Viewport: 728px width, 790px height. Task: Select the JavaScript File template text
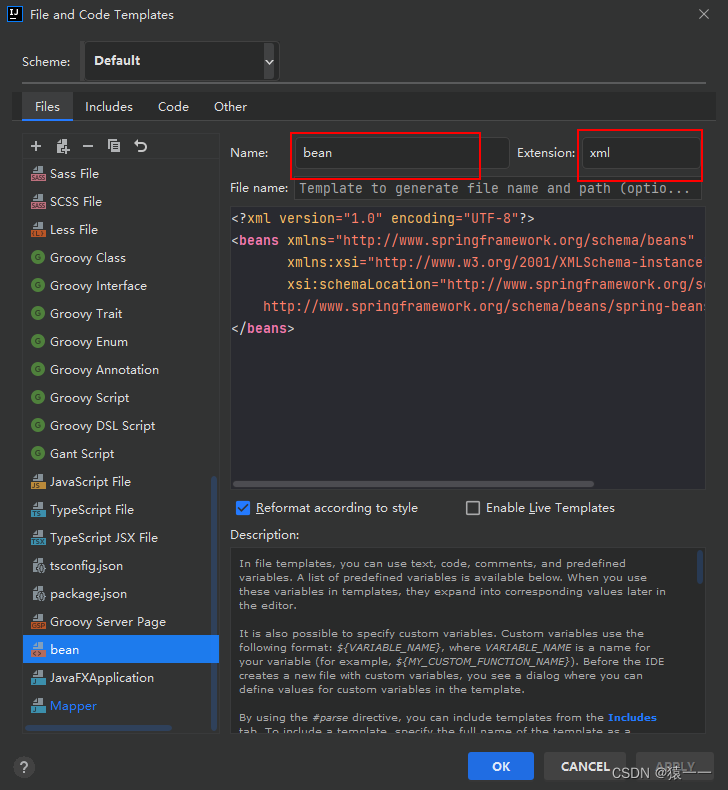coord(90,482)
